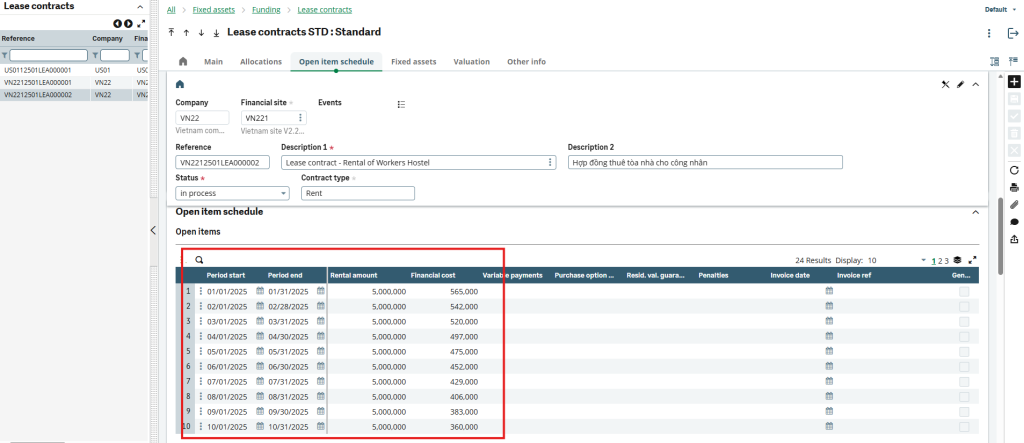
Task: Open comments via the speech bubble icon
Action: (x=1015, y=221)
